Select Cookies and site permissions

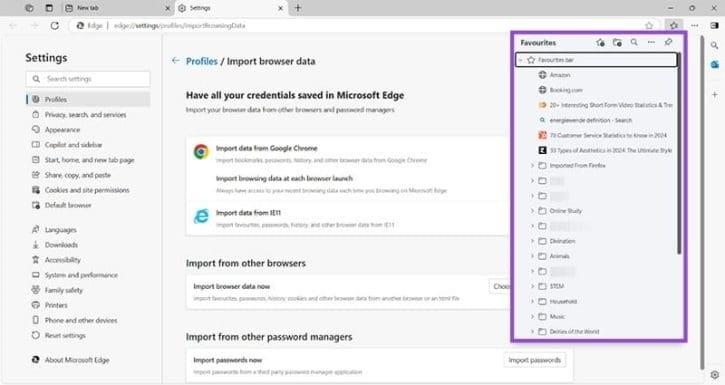[x=87, y=190]
